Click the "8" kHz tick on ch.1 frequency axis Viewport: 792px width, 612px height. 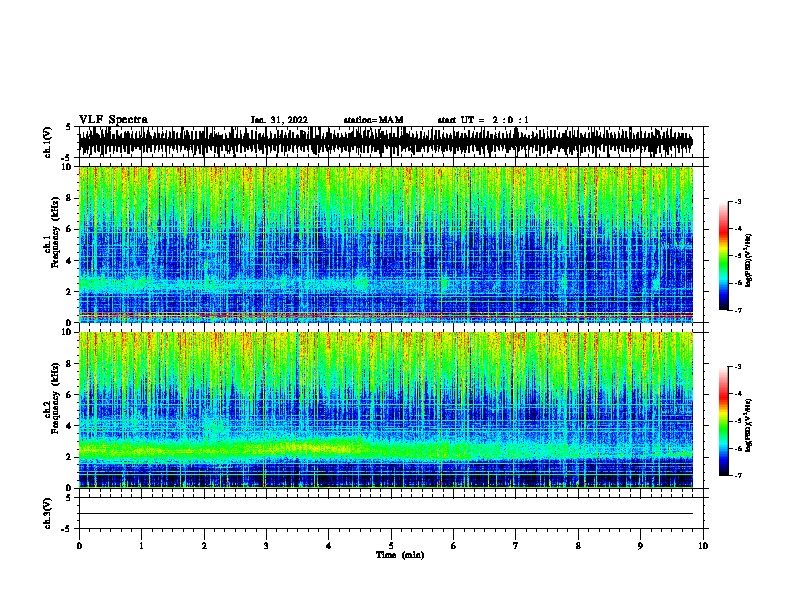(x=68, y=198)
